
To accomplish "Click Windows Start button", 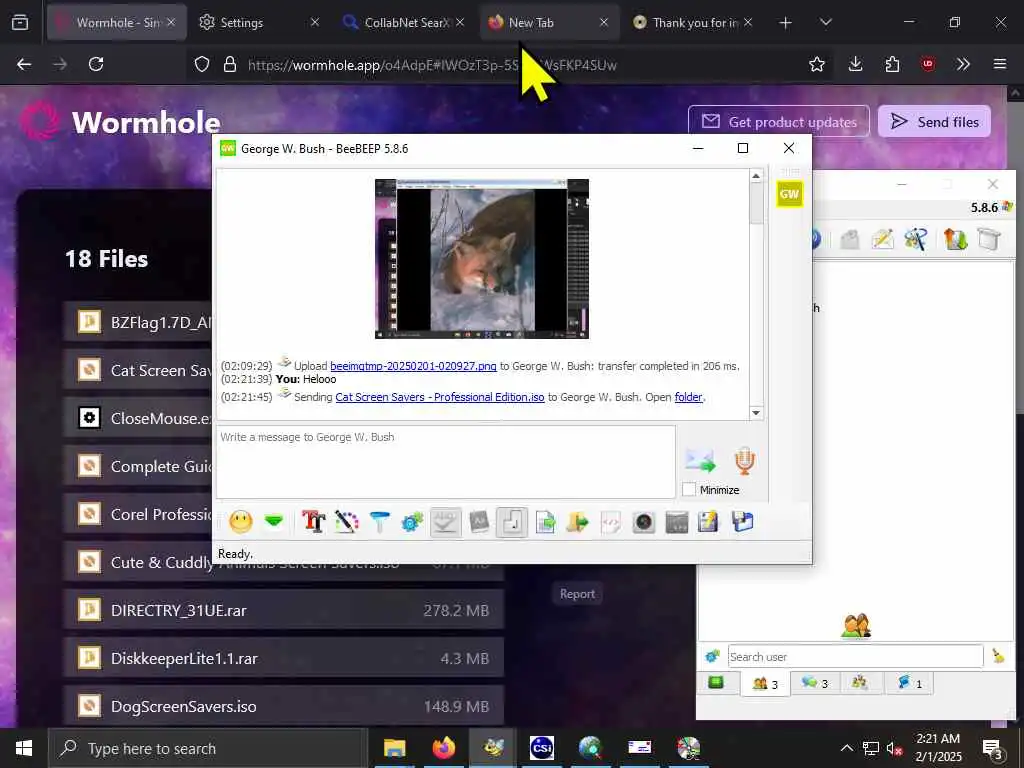I will click(x=24, y=748).
